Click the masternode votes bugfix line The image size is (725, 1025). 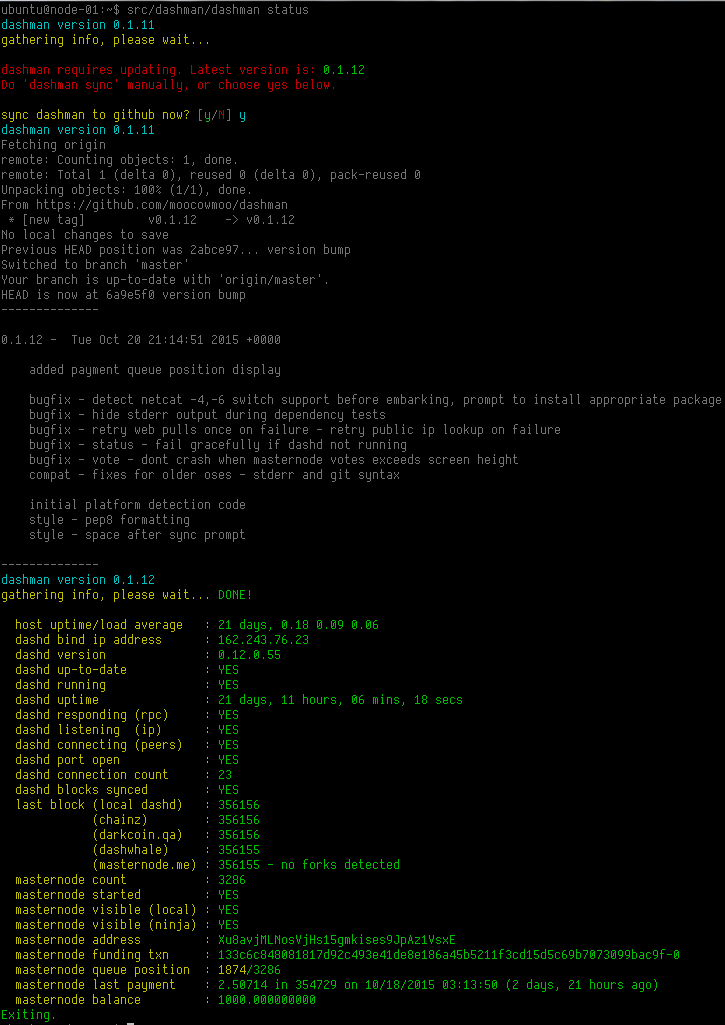(273, 460)
